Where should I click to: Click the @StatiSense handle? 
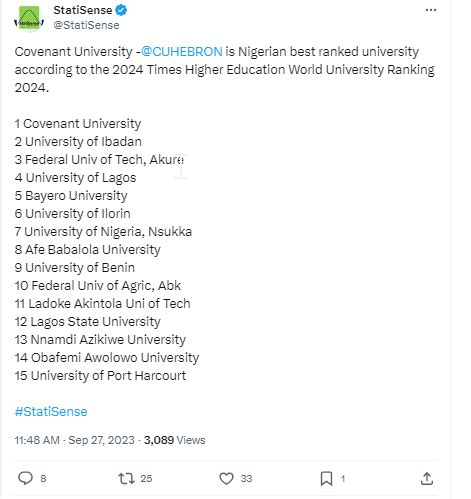click(x=86, y=25)
